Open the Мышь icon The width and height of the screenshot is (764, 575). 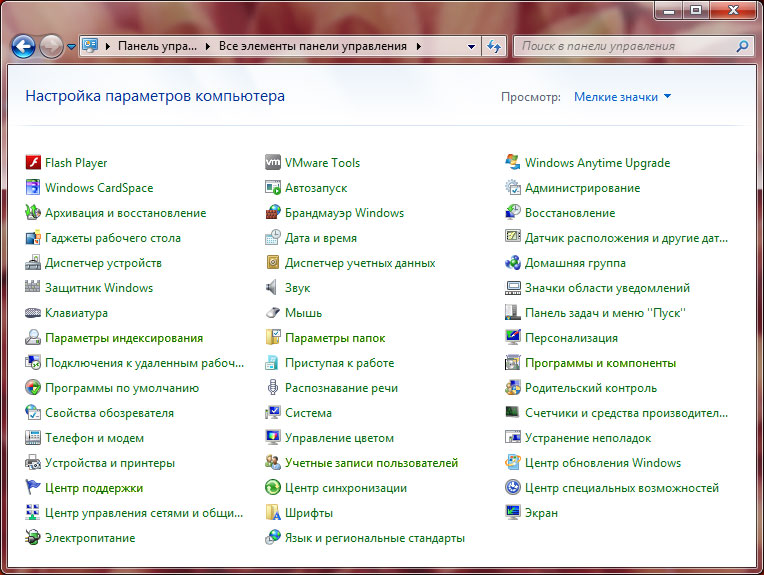[x=273, y=312]
